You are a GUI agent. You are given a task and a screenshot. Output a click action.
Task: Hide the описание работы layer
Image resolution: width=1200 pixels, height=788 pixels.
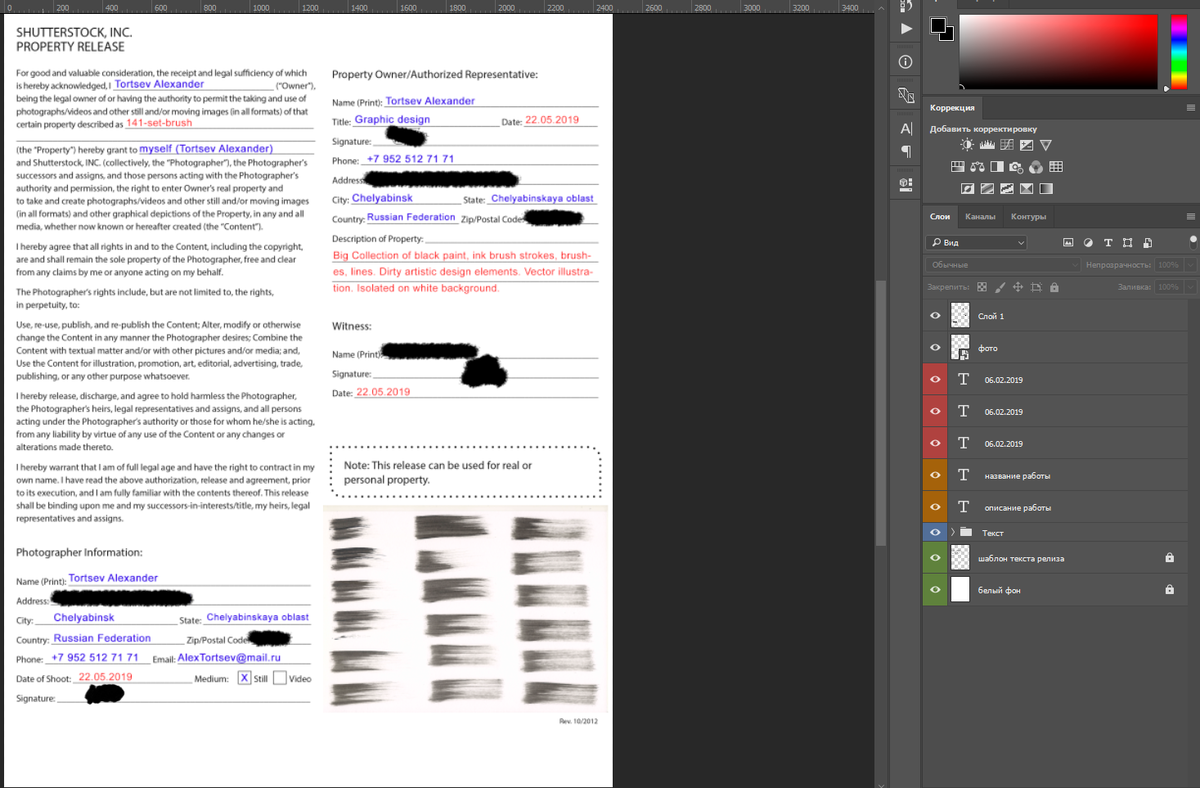click(x=935, y=507)
